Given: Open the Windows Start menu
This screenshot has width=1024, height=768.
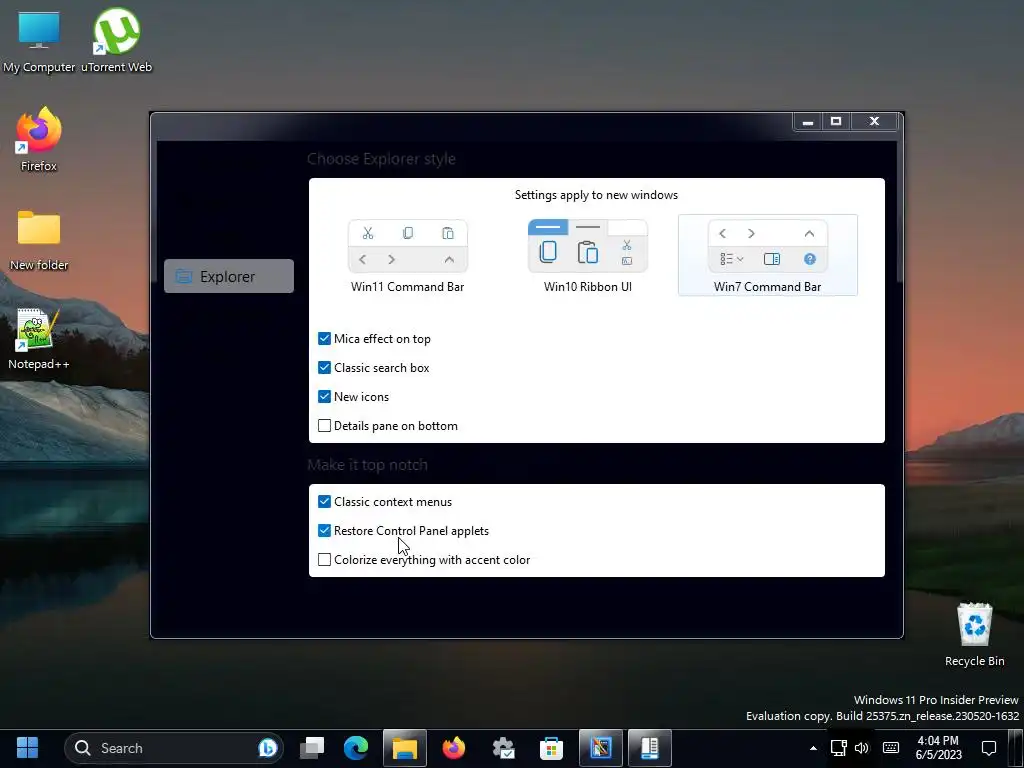Looking at the screenshot, I should (27, 748).
